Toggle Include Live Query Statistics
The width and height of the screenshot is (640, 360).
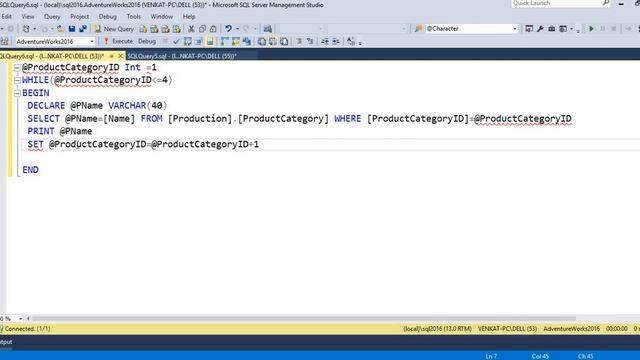tap(236, 41)
